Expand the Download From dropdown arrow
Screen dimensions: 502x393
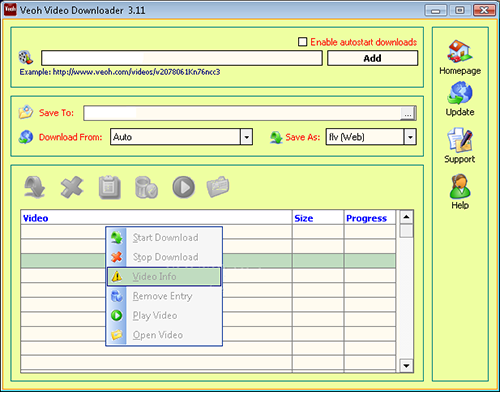[x=246, y=137]
